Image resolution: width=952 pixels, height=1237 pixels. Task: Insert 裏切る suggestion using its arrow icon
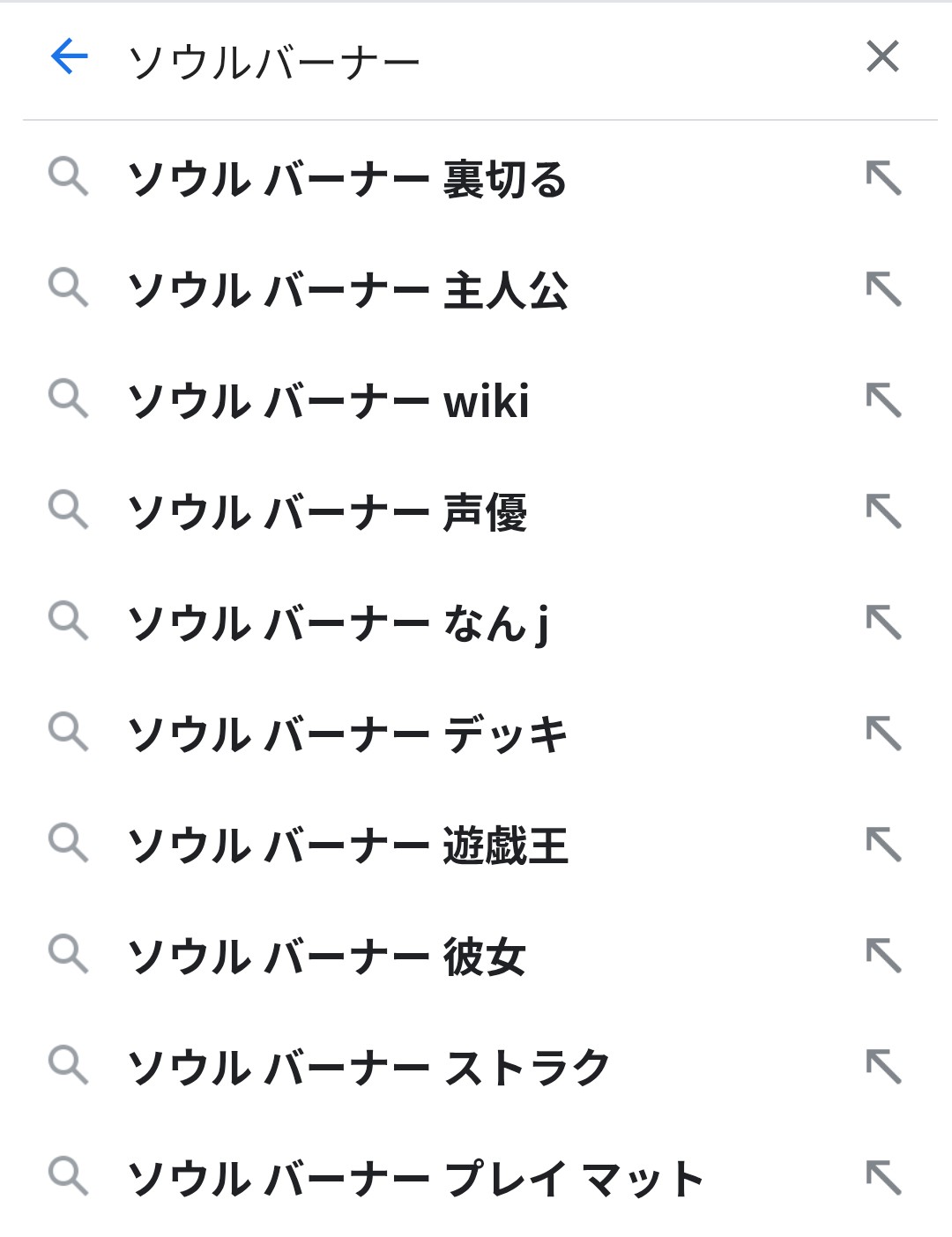tap(883, 178)
